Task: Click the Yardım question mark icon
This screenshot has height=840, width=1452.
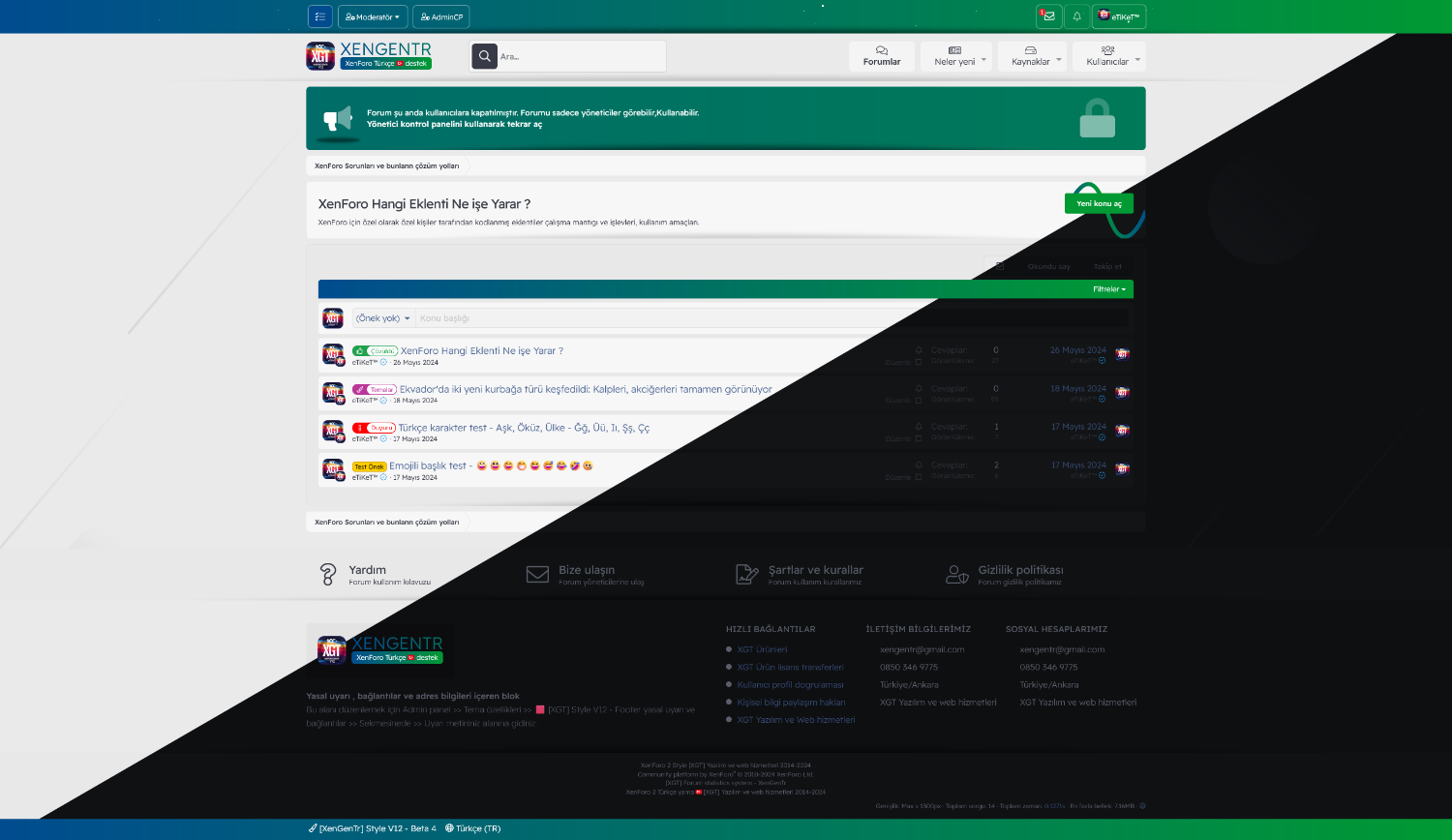Action: tap(328, 575)
